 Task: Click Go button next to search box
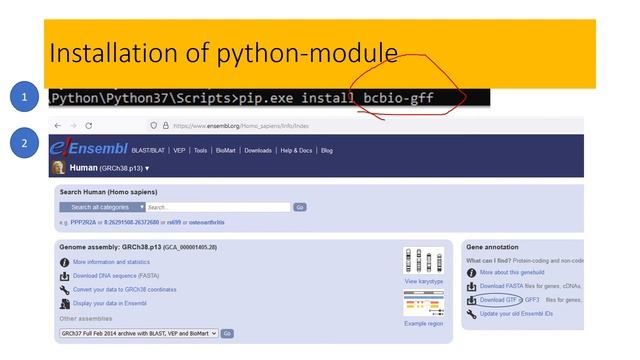point(300,207)
